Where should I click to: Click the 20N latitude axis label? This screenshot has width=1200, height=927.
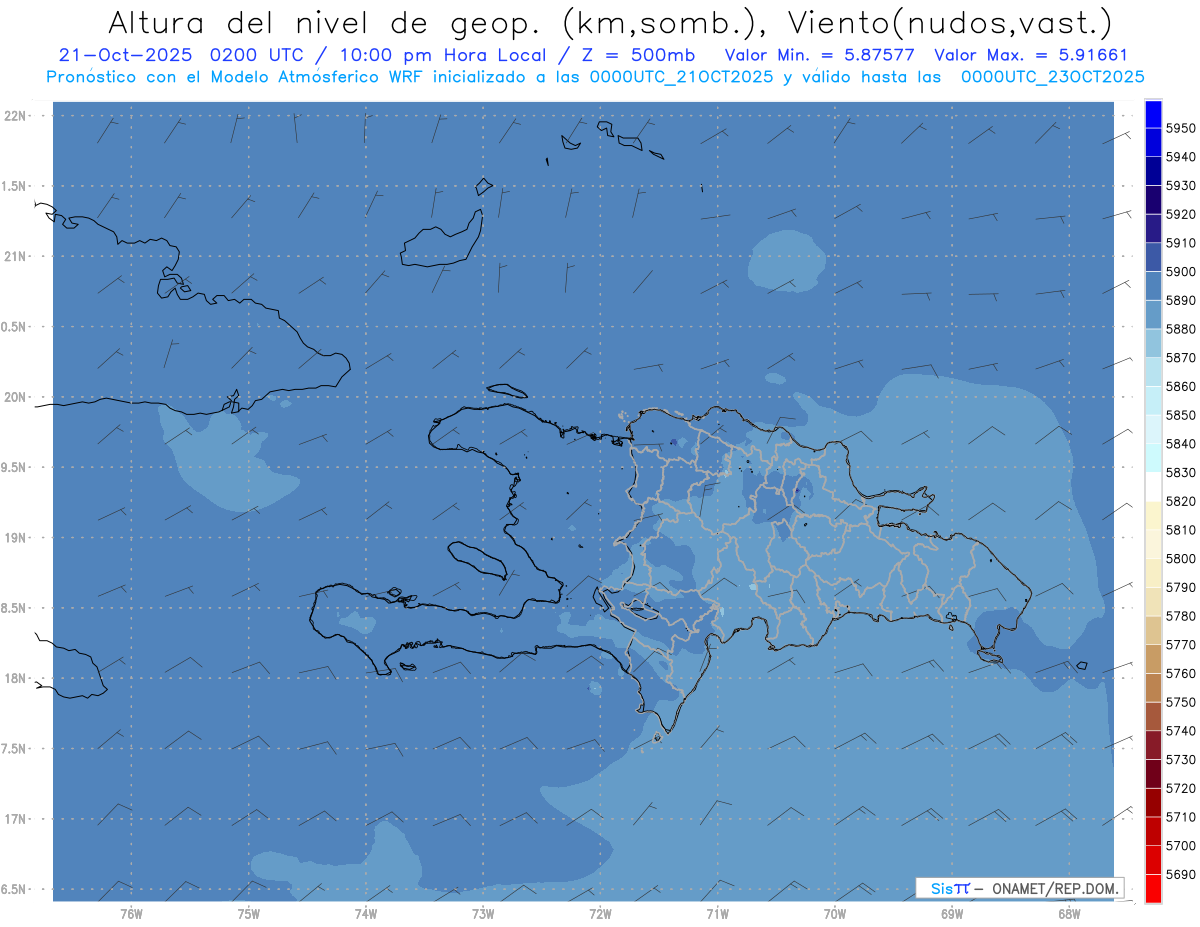14,397
